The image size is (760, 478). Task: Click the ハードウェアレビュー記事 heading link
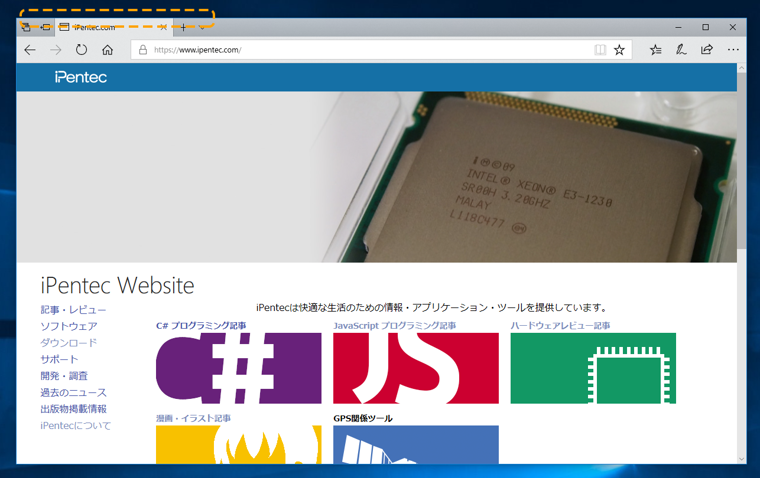click(x=560, y=325)
